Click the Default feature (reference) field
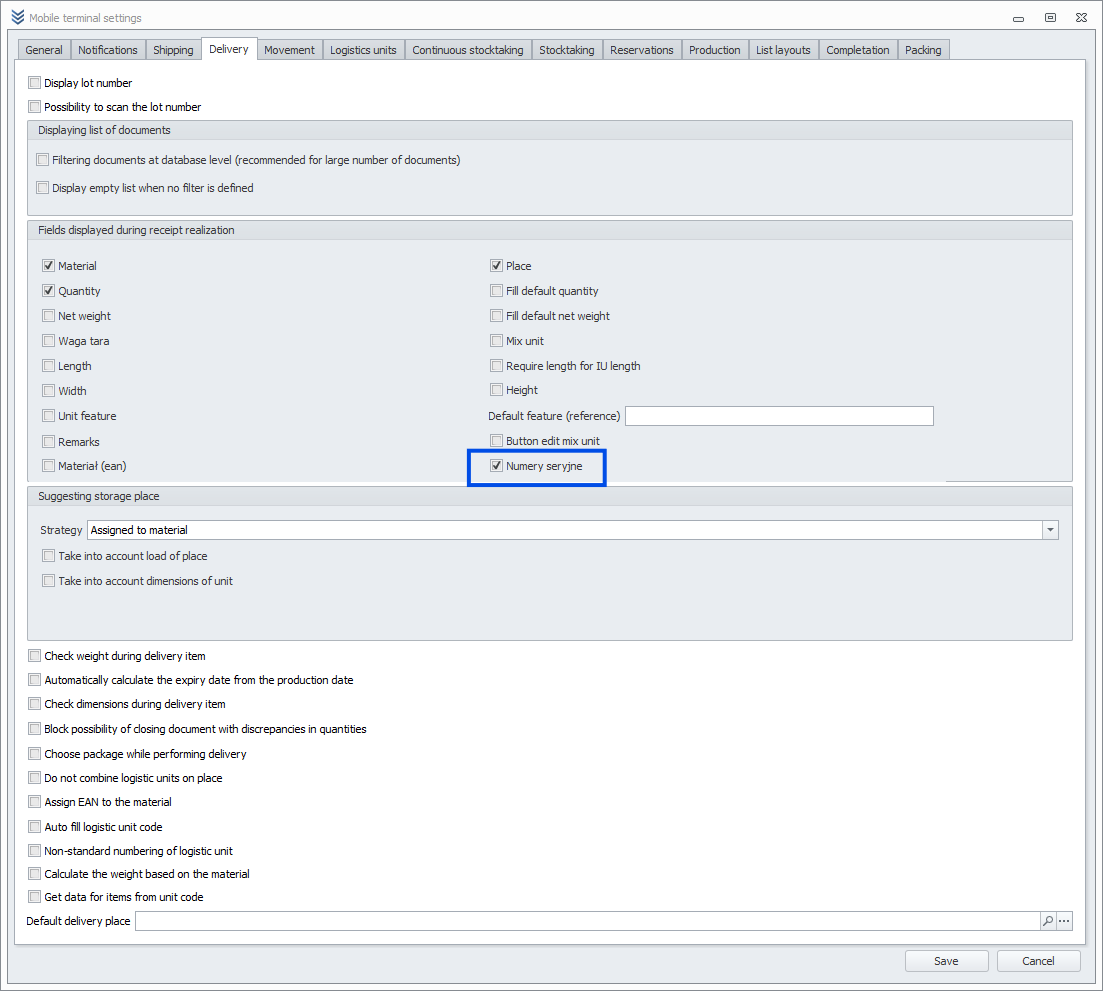Image resolution: width=1103 pixels, height=991 pixels. pyautogui.click(x=779, y=416)
